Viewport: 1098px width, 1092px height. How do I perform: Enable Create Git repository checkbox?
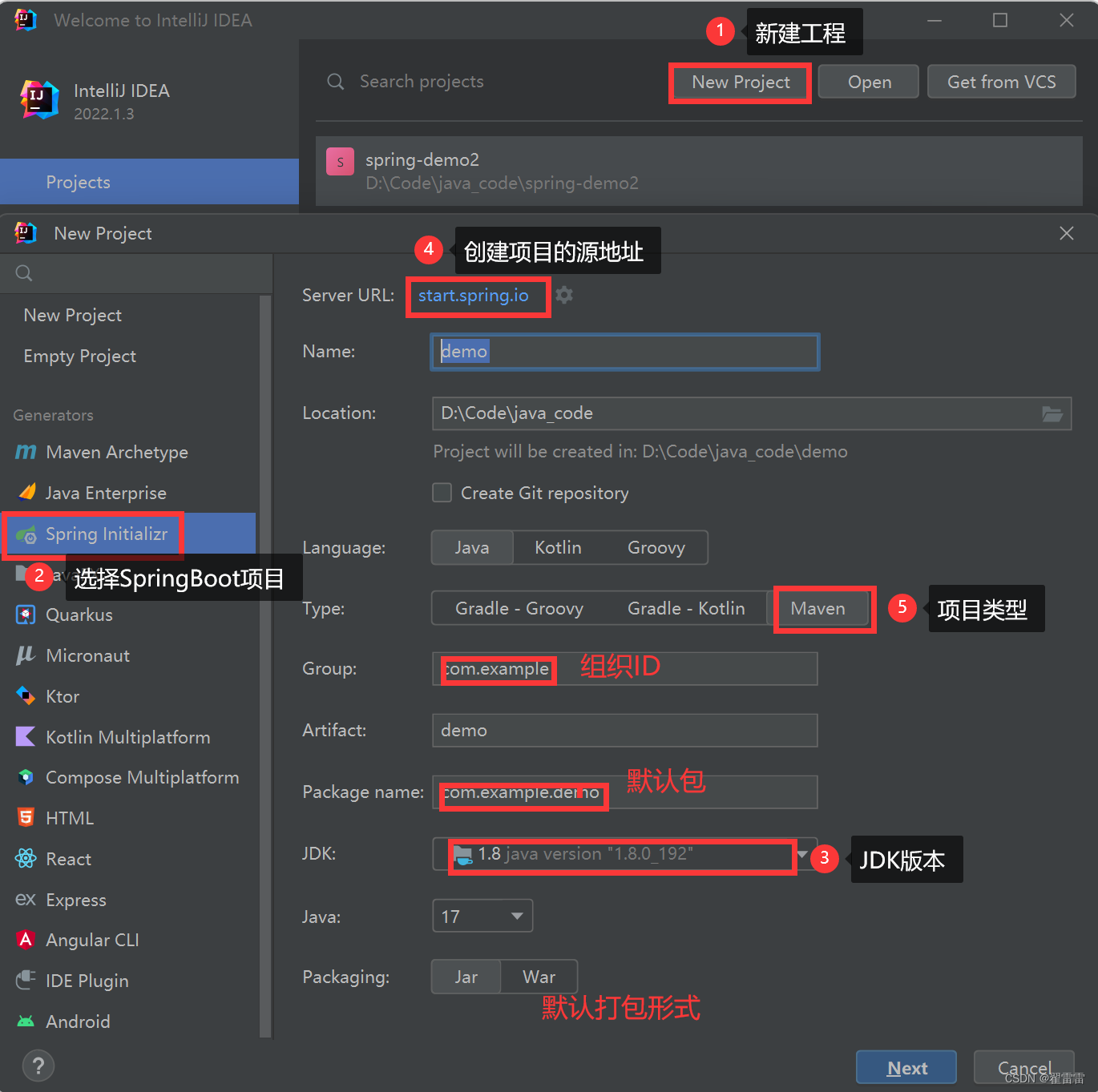[442, 493]
